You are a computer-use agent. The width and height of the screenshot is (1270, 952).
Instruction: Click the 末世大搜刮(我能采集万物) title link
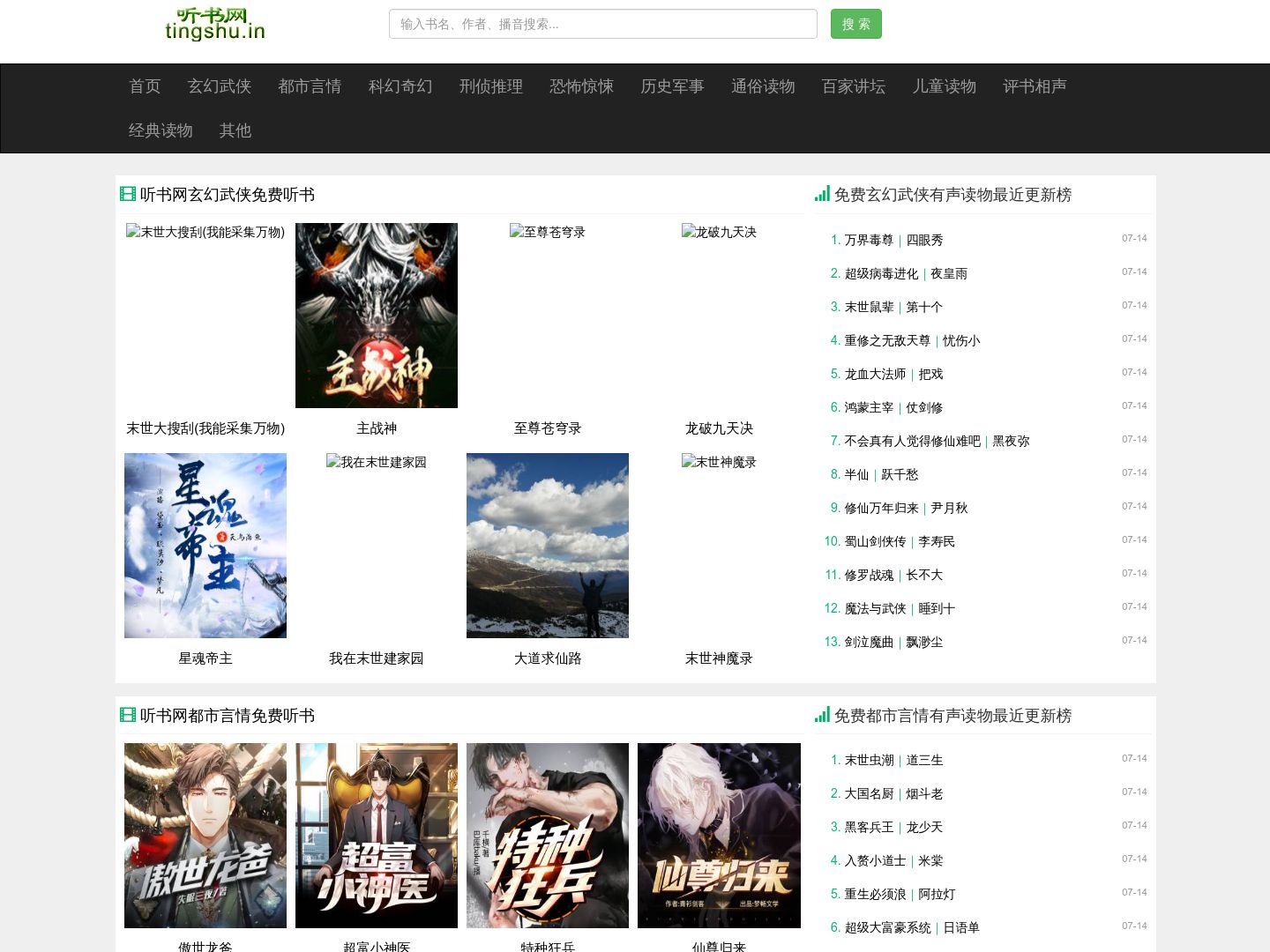click(x=205, y=428)
